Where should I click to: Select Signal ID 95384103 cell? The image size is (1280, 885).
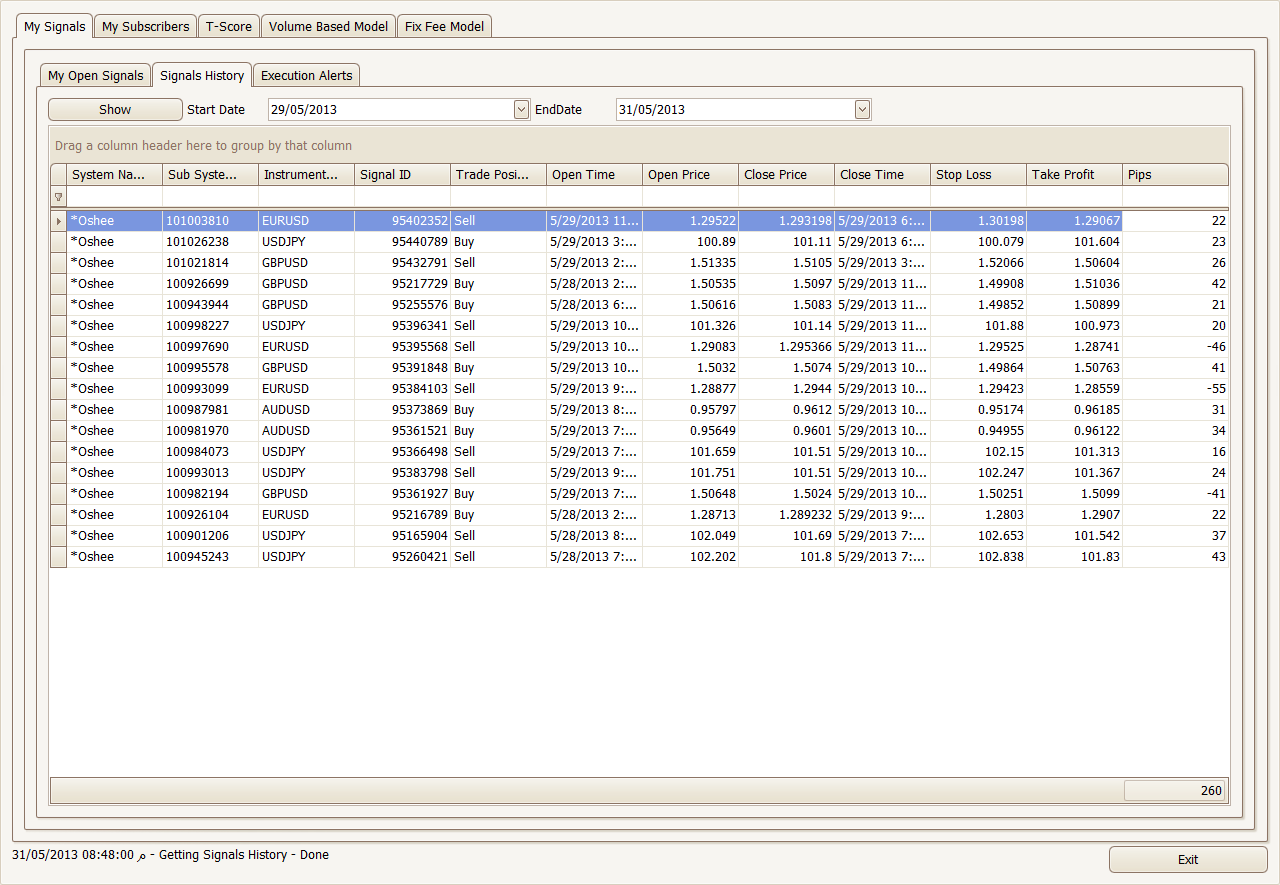pos(402,389)
